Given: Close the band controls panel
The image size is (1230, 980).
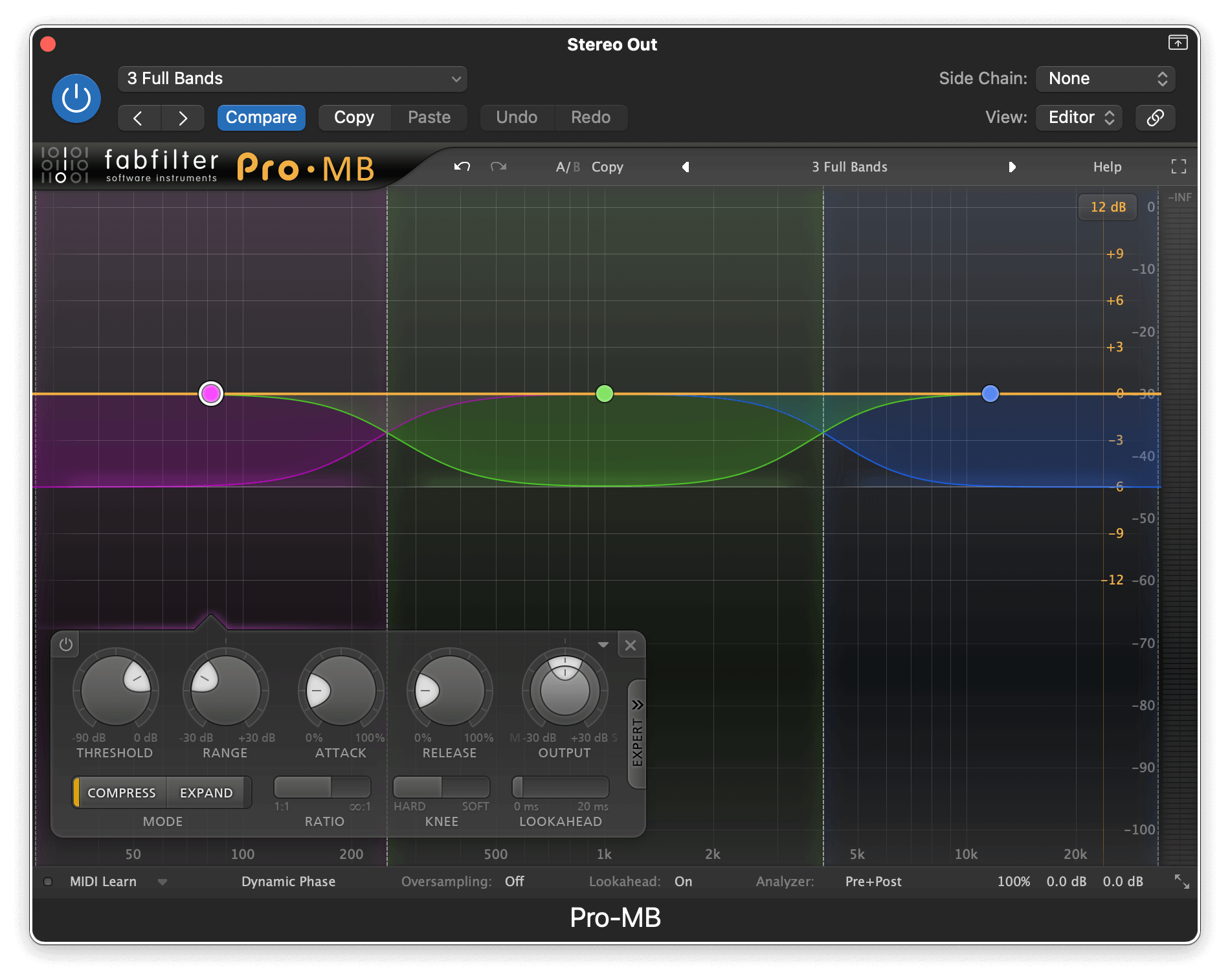Looking at the screenshot, I should (631, 645).
